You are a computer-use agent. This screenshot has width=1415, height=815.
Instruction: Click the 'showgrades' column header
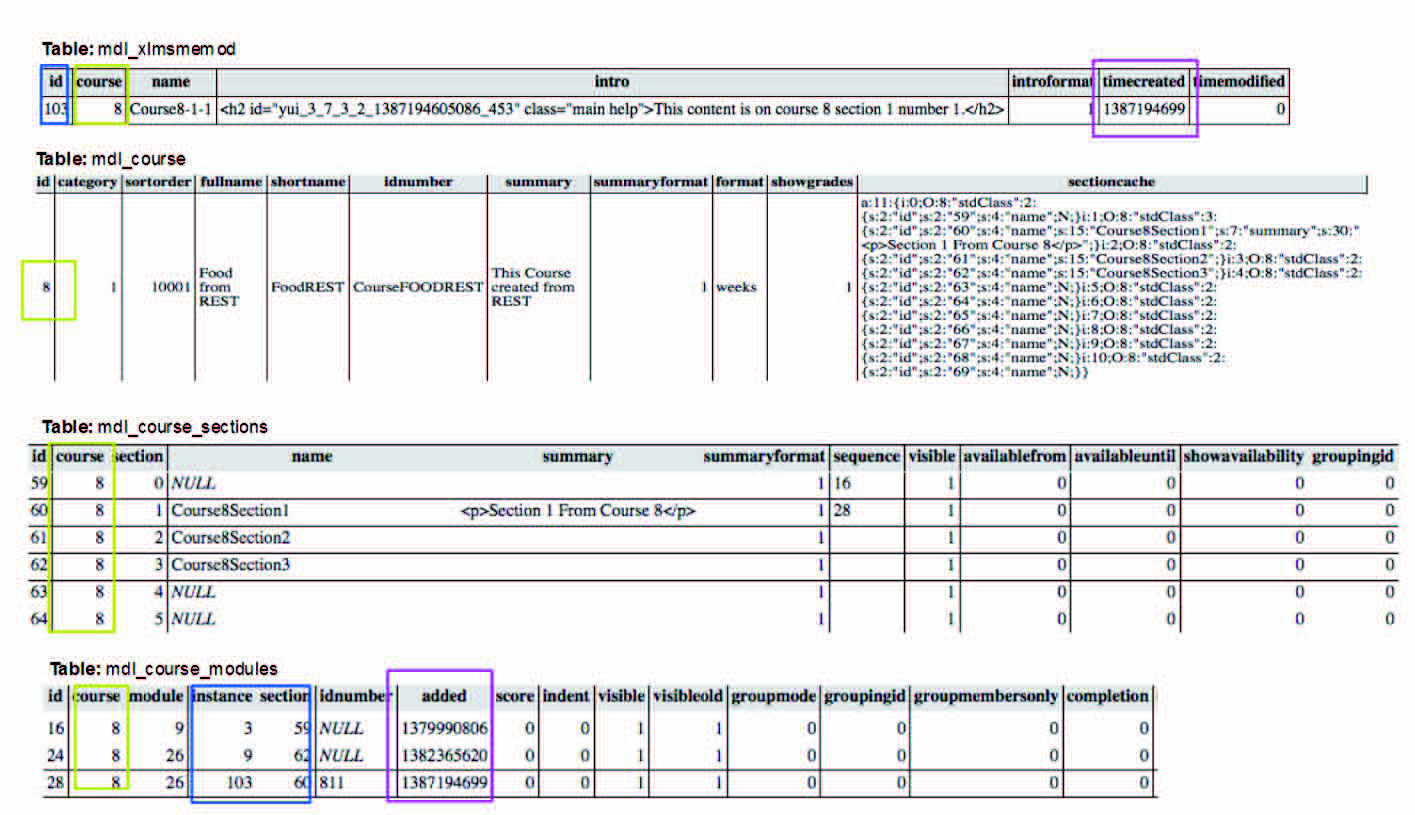812,182
